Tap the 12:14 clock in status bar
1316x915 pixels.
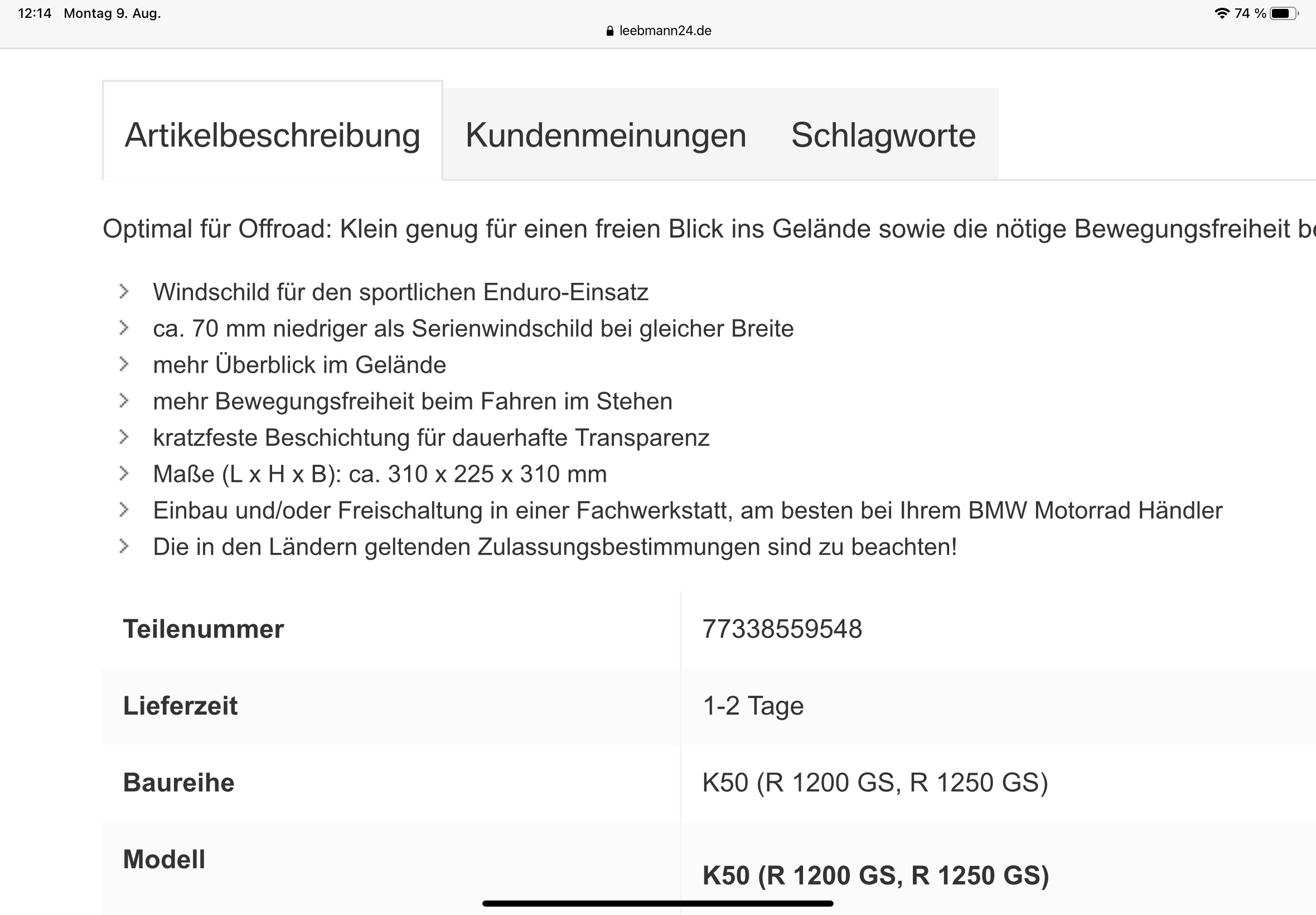point(35,13)
